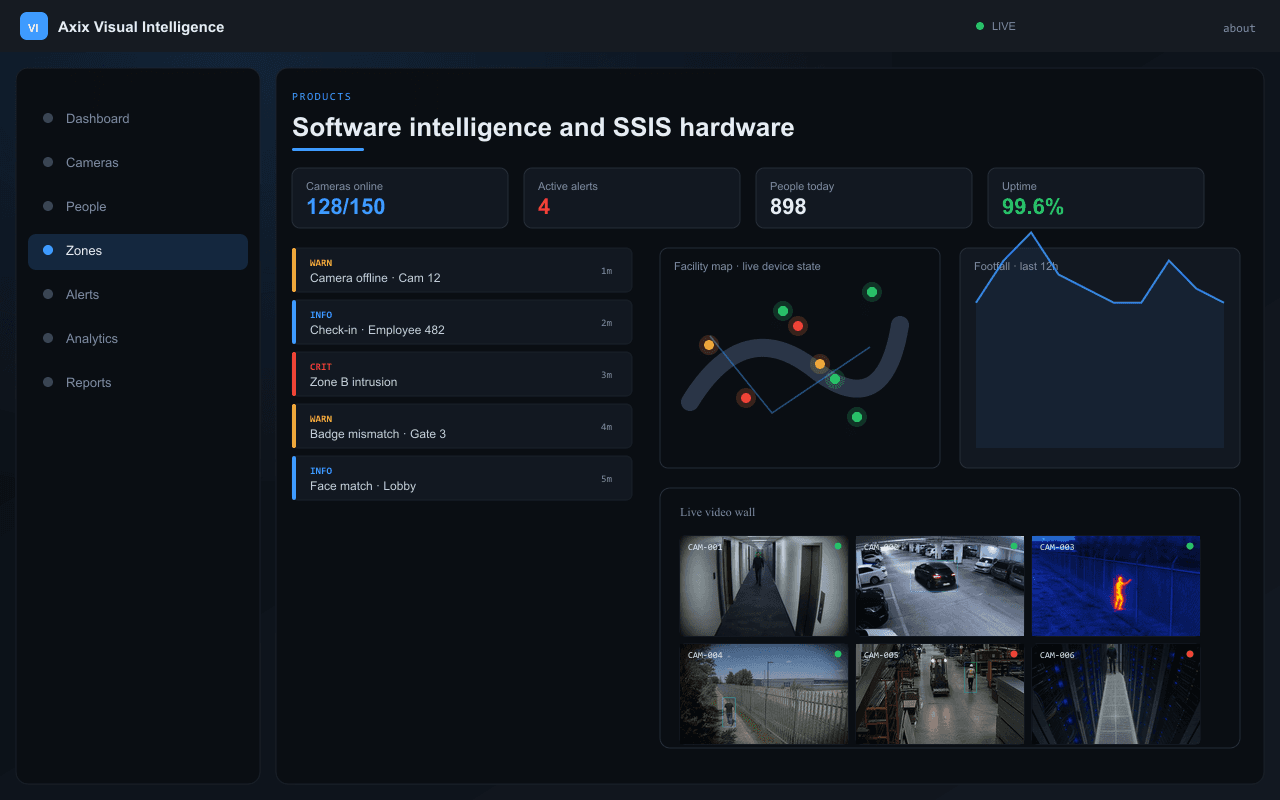The height and width of the screenshot is (800, 1280).
Task: Open Dashboard in the sidebar
Action: (138, 118)
